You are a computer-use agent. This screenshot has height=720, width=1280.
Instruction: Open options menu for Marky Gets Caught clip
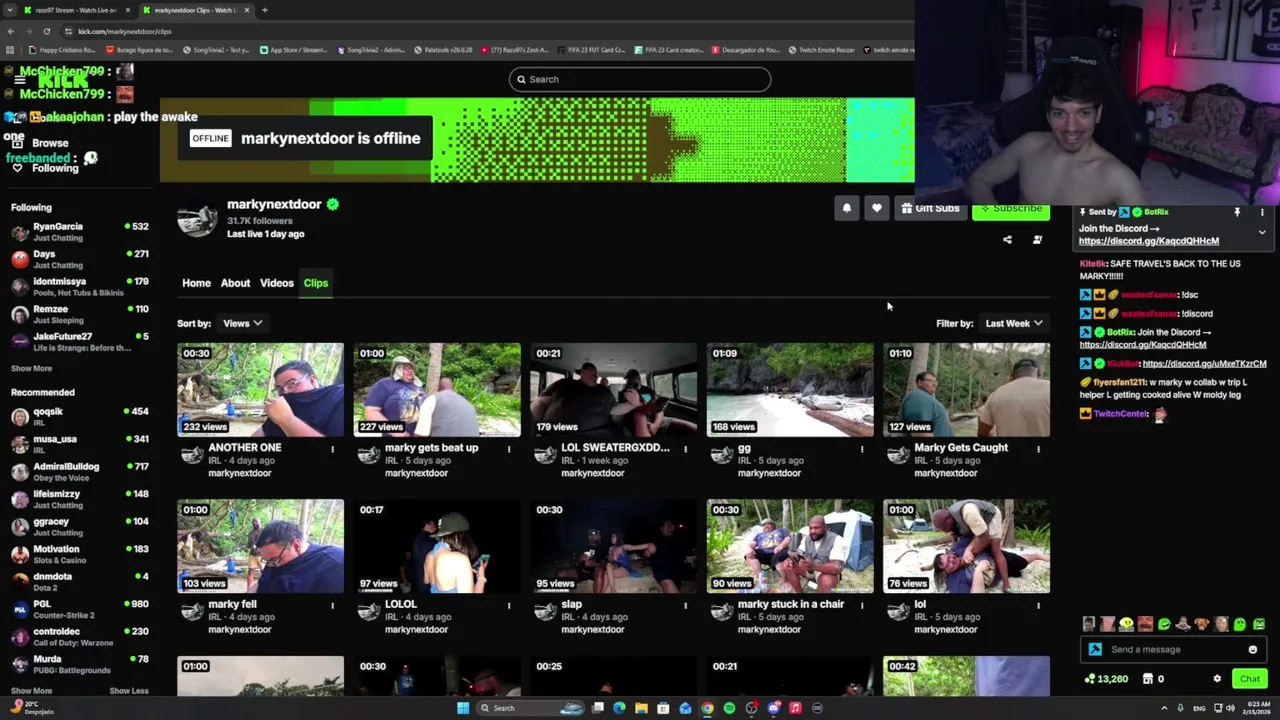[x=1038, y=449]
